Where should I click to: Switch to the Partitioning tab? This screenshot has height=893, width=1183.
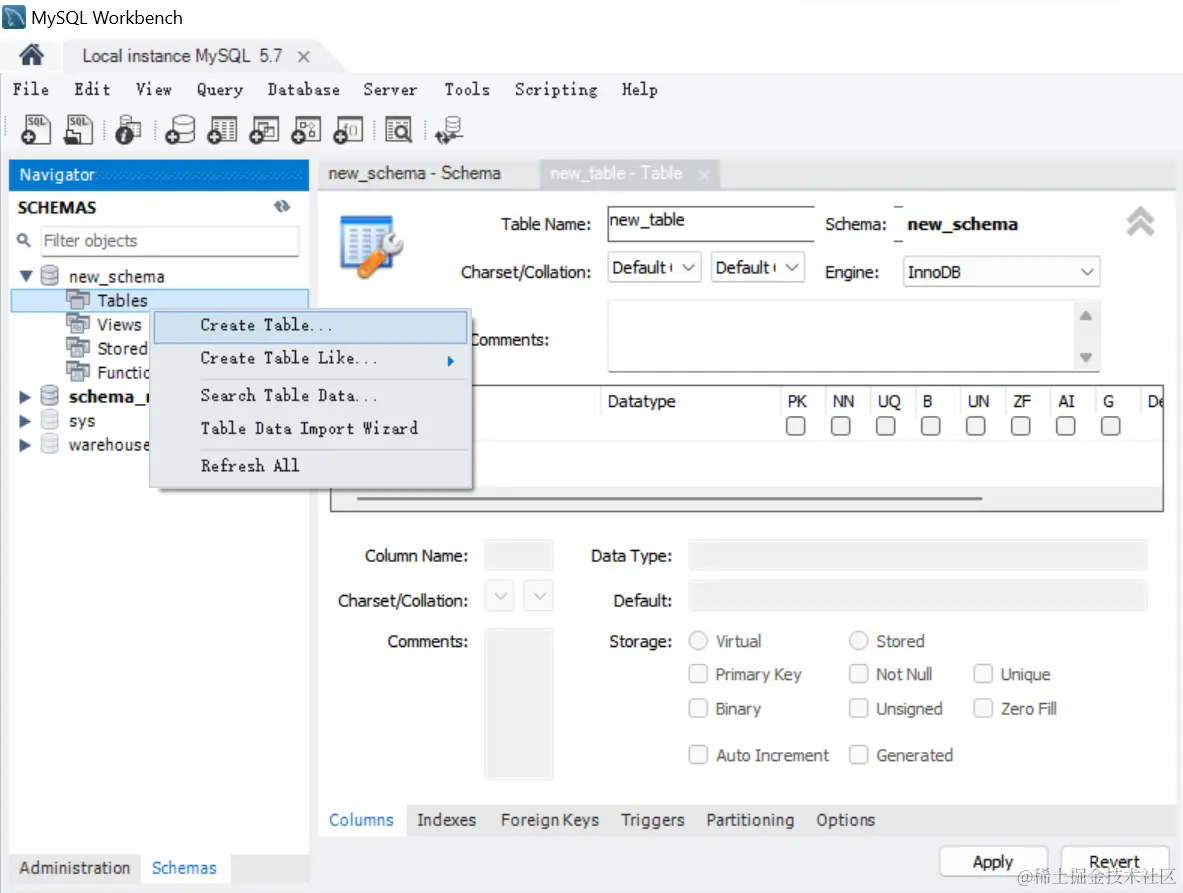[x=750, y=820]
